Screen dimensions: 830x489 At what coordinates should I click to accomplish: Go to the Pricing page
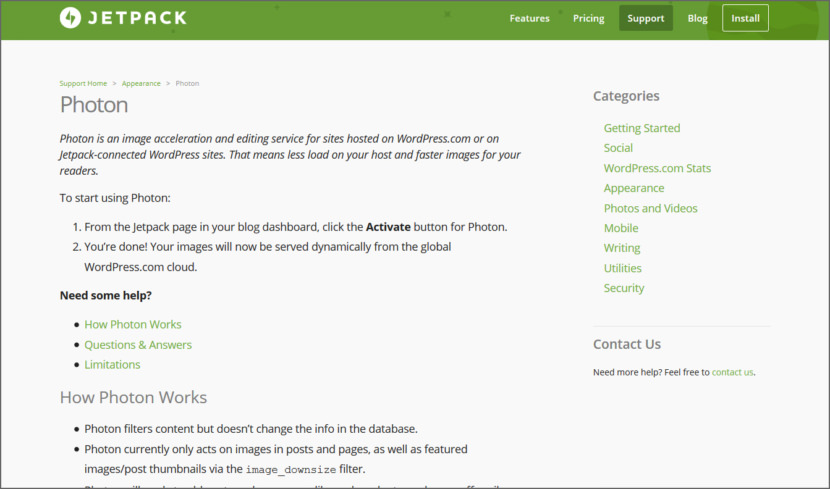pyautogui.click(x=588, y=18)
